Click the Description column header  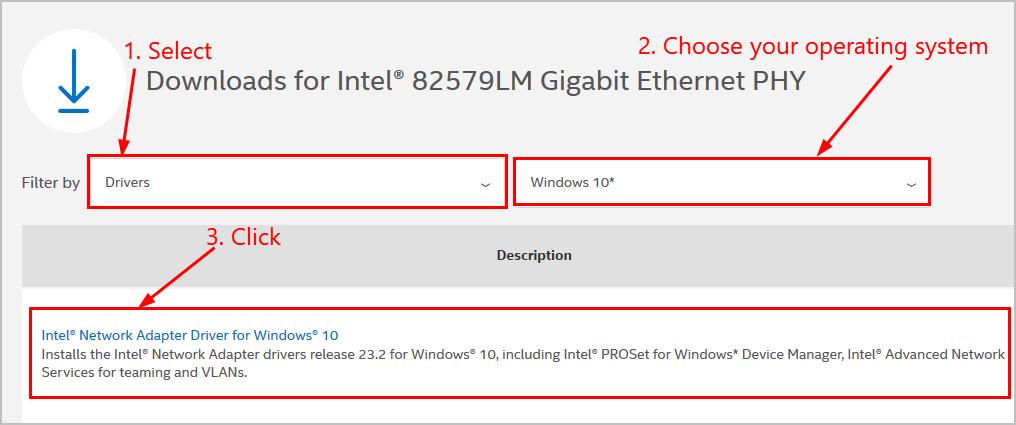point(534,255)
